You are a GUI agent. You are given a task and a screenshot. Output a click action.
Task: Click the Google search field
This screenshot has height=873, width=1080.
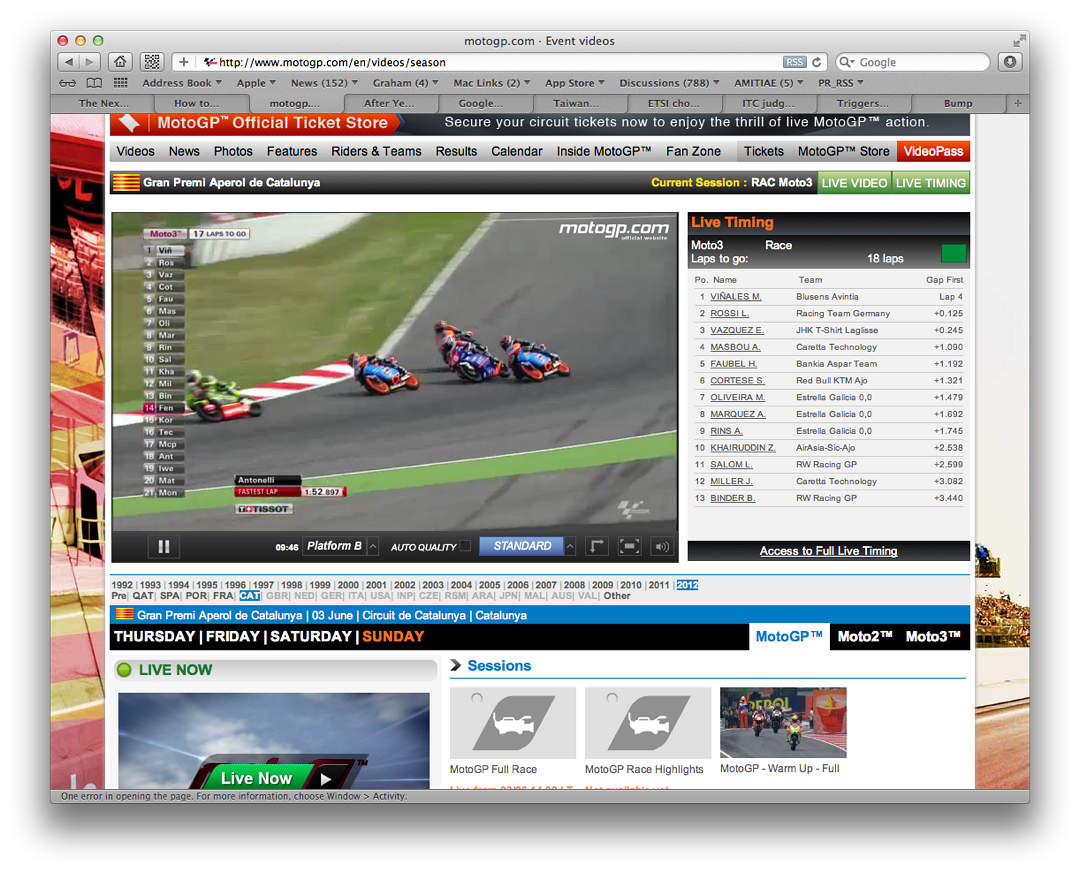click(x=913, y=62)
